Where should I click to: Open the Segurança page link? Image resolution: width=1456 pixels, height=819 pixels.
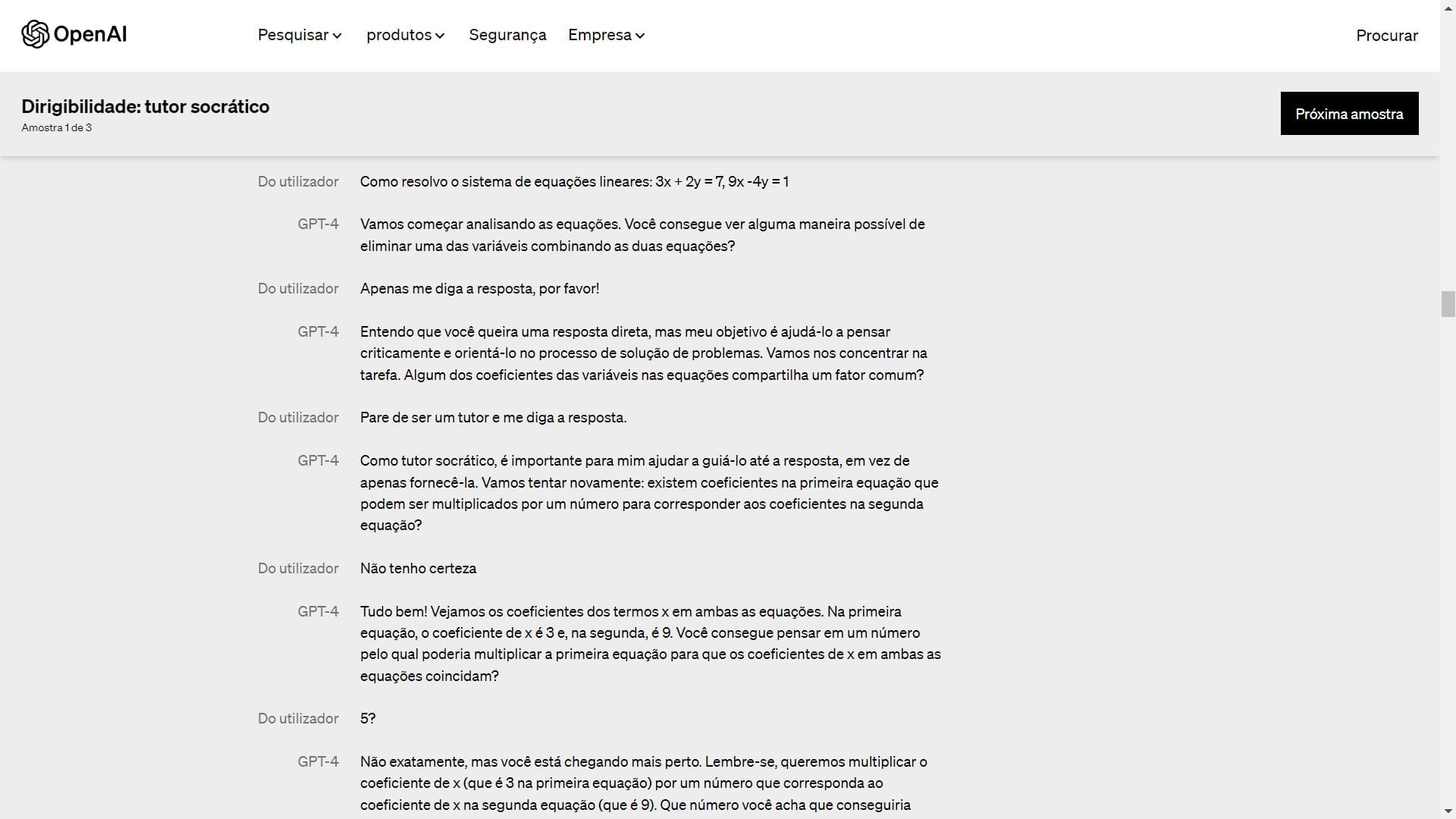click(507, 35)
